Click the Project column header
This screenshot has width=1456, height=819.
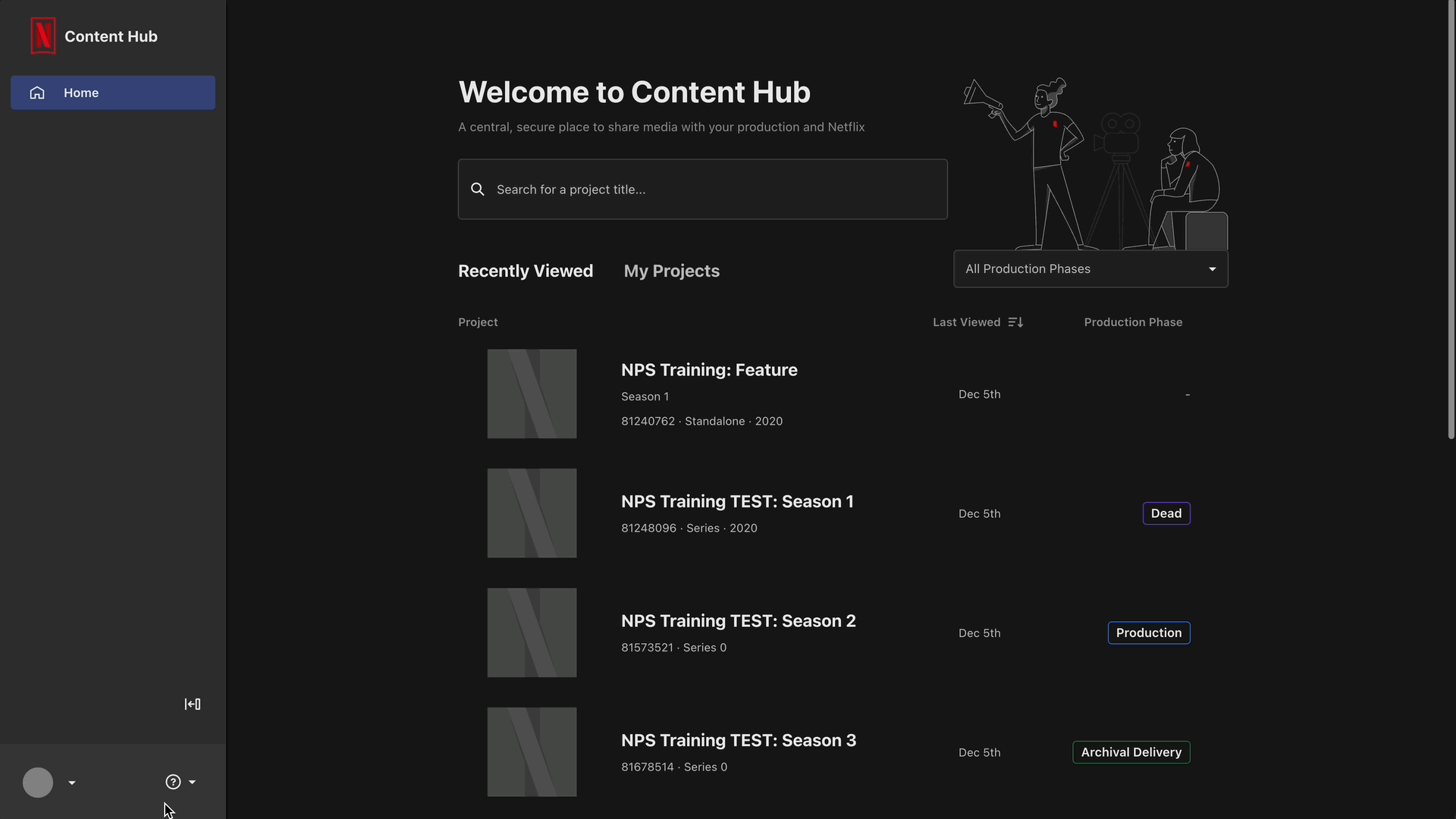[x=478, y=322]
